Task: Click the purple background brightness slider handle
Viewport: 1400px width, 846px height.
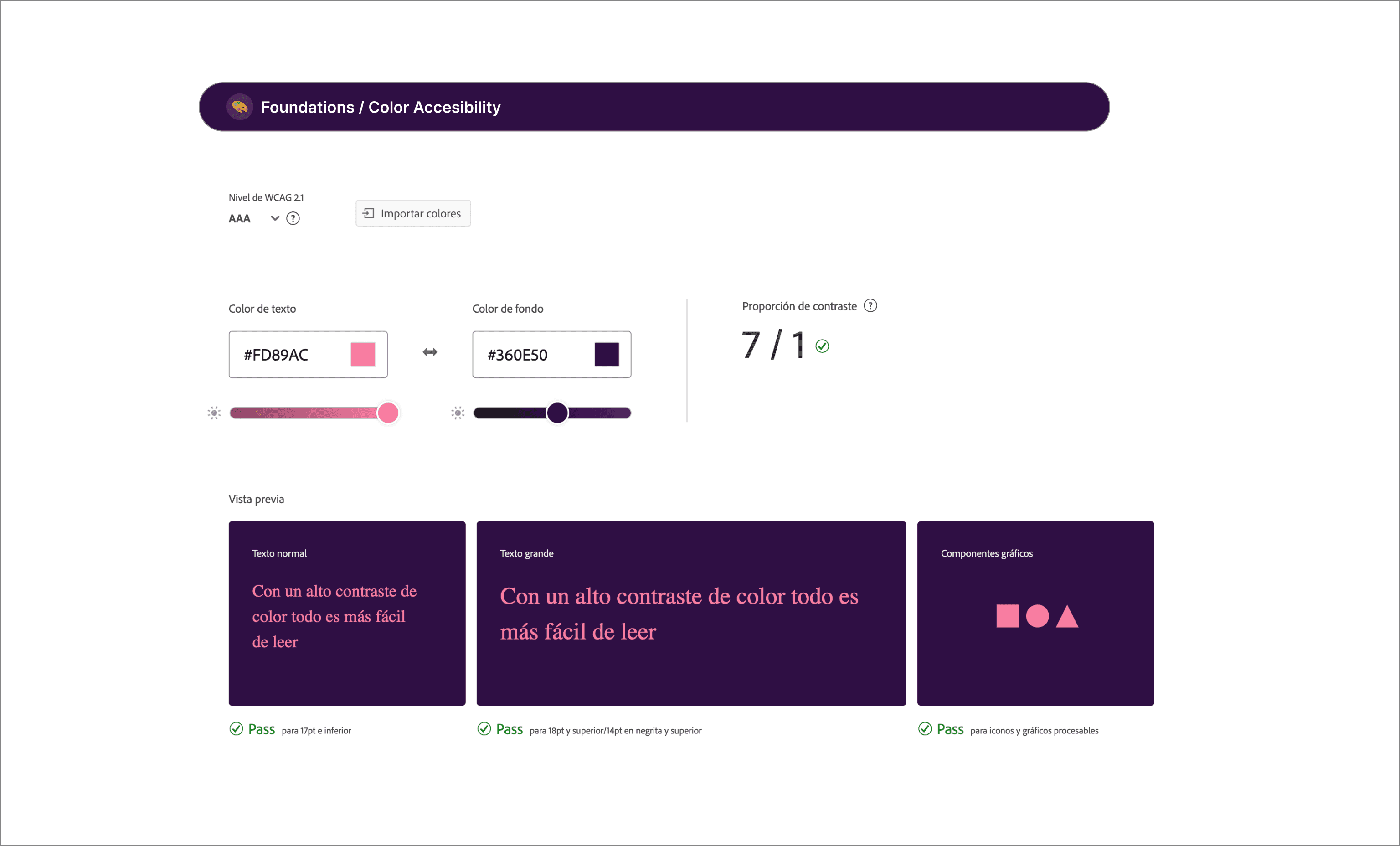Action: pyautogui.click(x=557, y=413)
